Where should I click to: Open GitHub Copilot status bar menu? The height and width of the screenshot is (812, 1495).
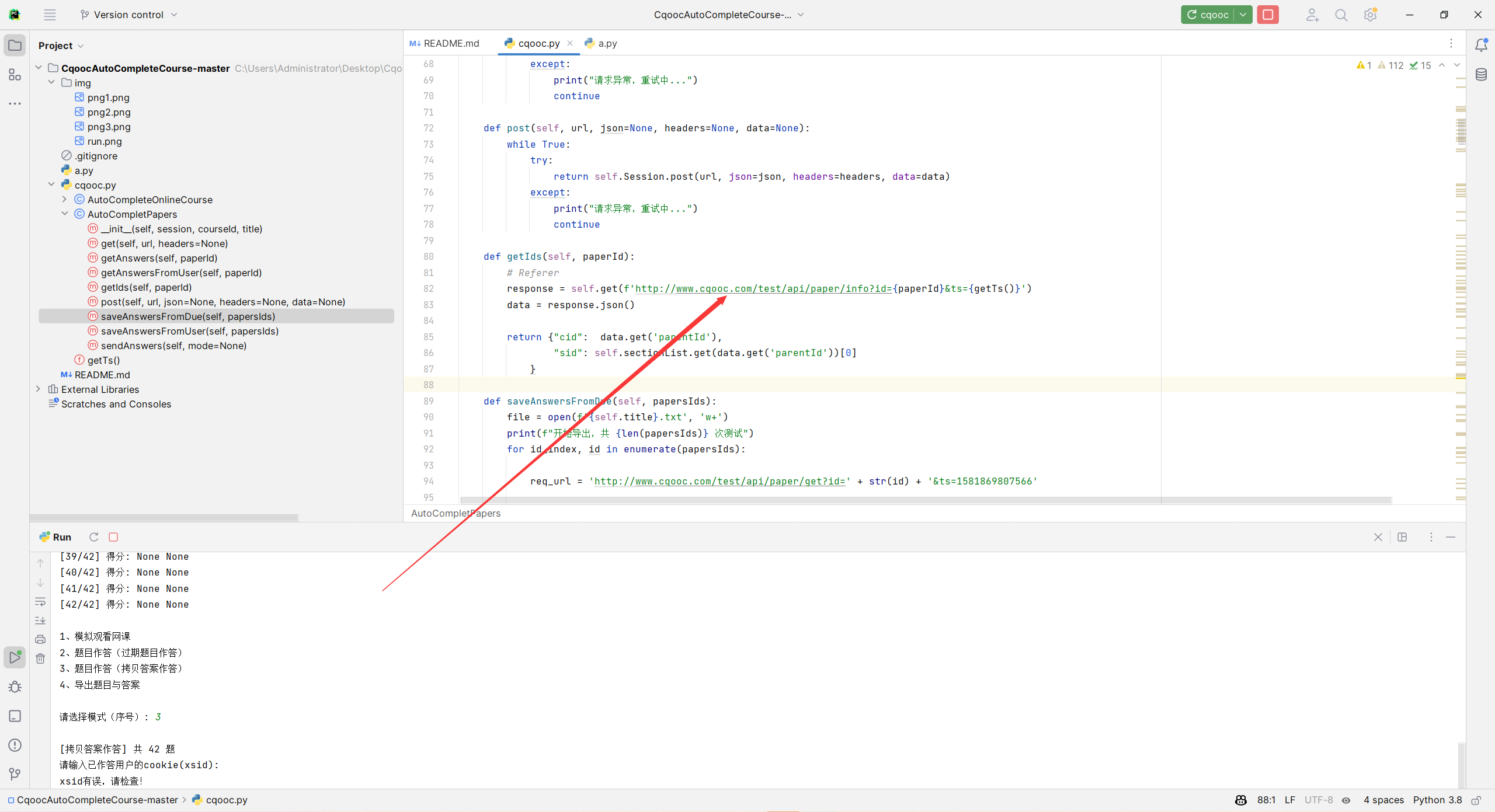tap(1240, 800)
